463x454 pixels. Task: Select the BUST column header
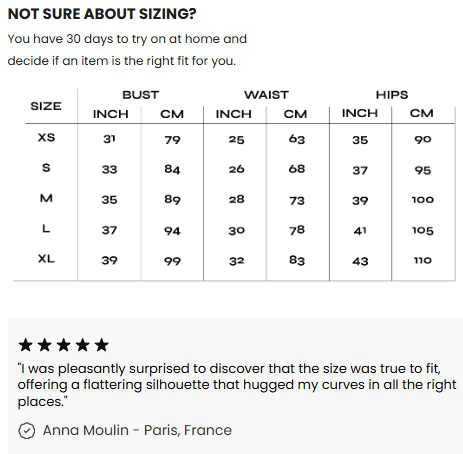[140, 95]
